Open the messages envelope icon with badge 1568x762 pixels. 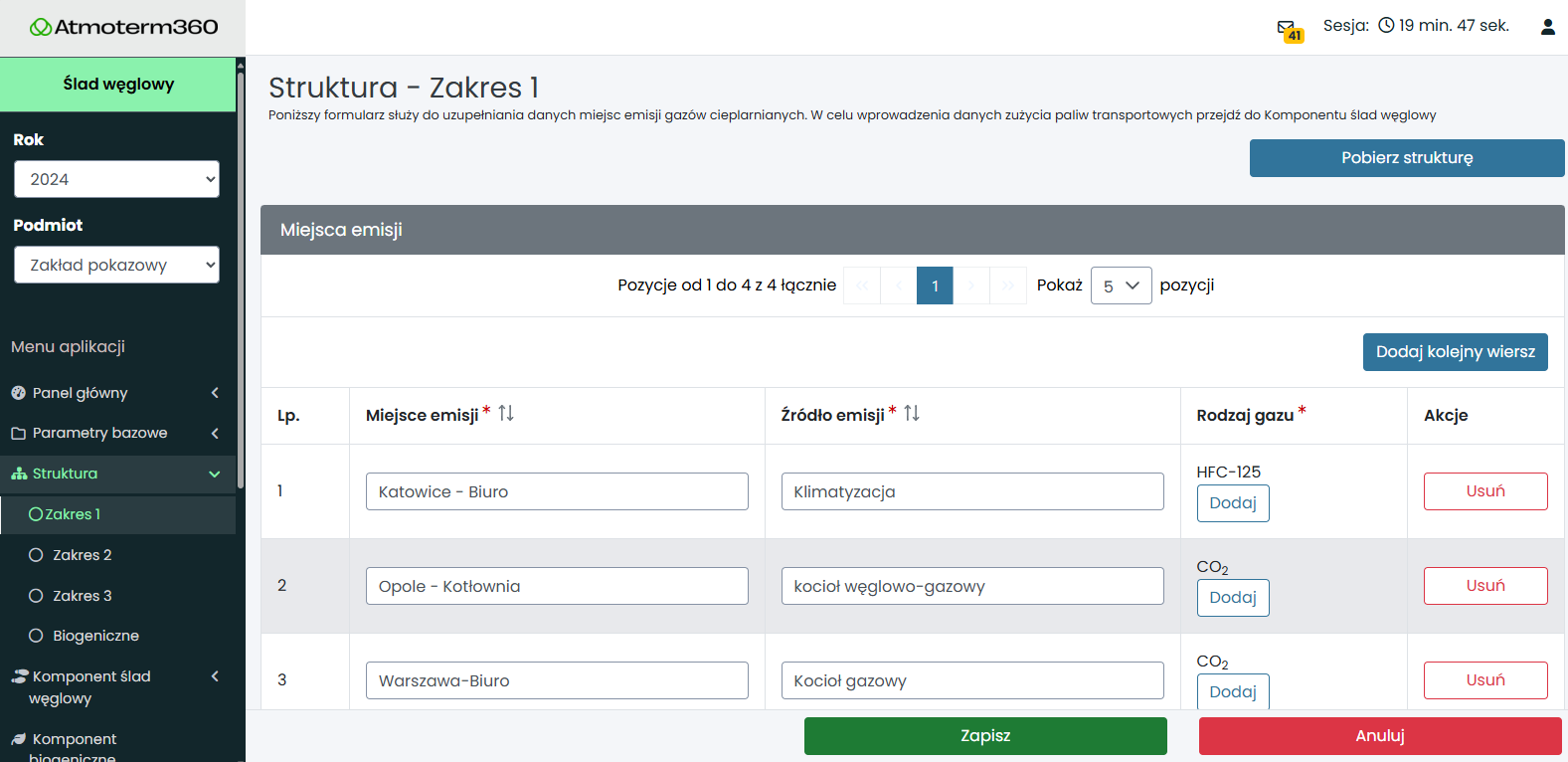(1288, 29)
